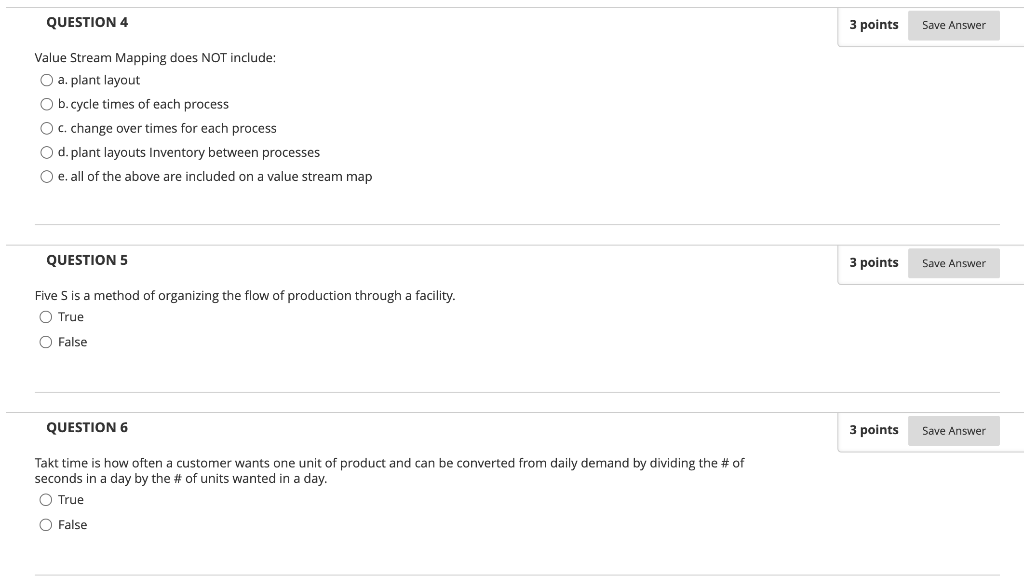Choose True for Question 6 Takt time
This screenshot has height=576, width=1024.
point(46,500)
